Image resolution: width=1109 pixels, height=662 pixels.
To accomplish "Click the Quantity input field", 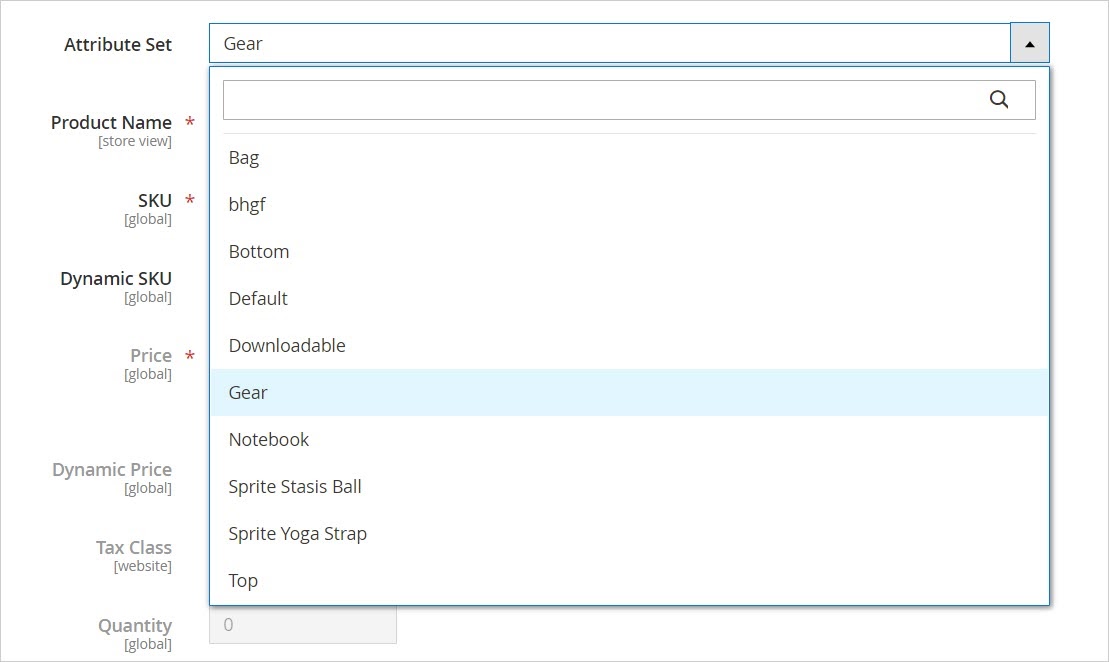I will click(302, 625).
